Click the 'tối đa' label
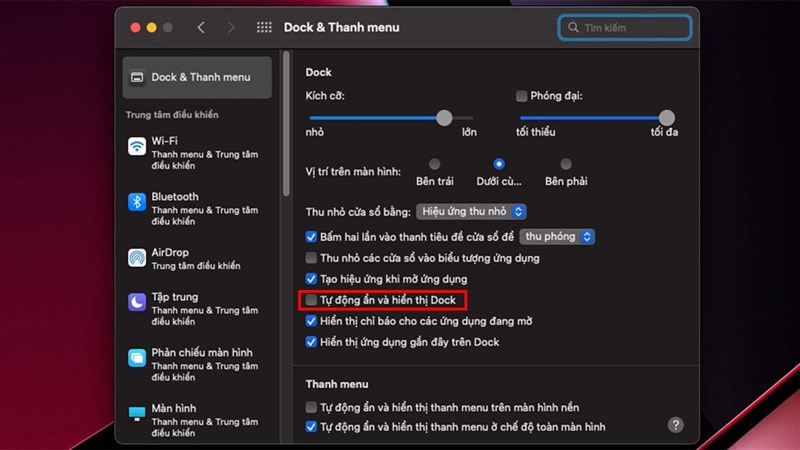Screen dimensions: 800x450 click(x=664, y=132)
